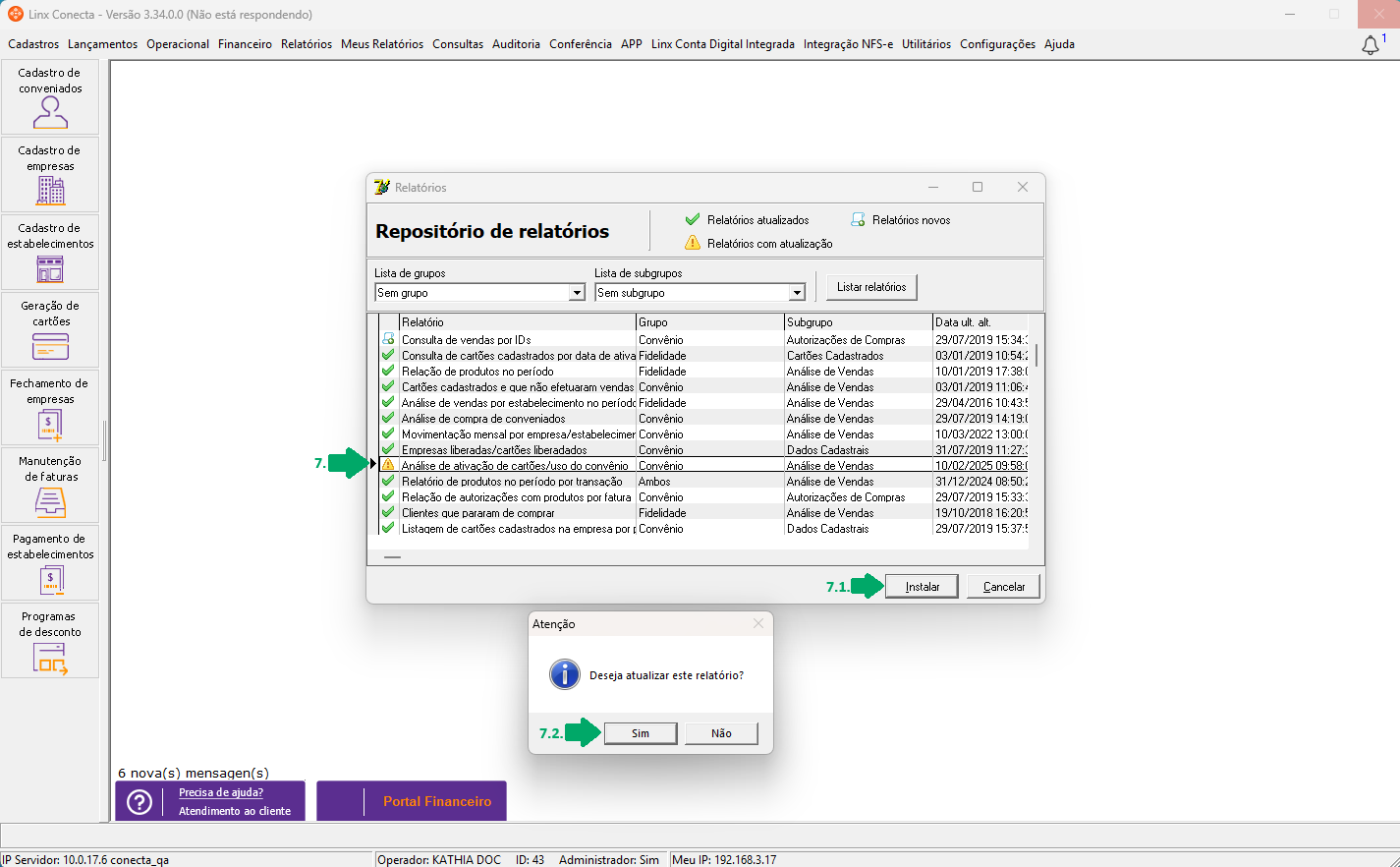This screenshot has width=1400, height=867.
Task: Click checkmark icon on Análise de vendas por estabelecimento row
Action: pos(388,402)
